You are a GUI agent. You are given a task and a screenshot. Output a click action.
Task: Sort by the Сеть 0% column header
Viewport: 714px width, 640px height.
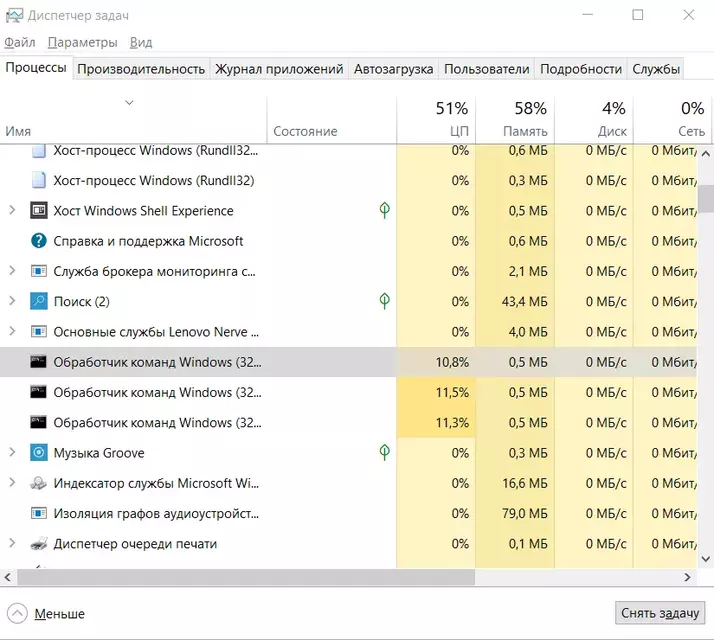click(x=673, y=119)
